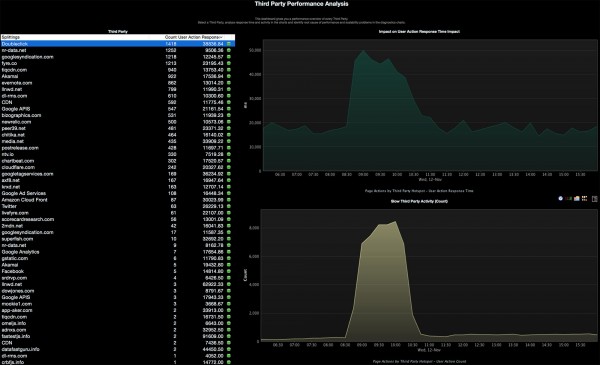Click the green status icon in fyre.co row

pyautogui.click(x=229, y=64)
